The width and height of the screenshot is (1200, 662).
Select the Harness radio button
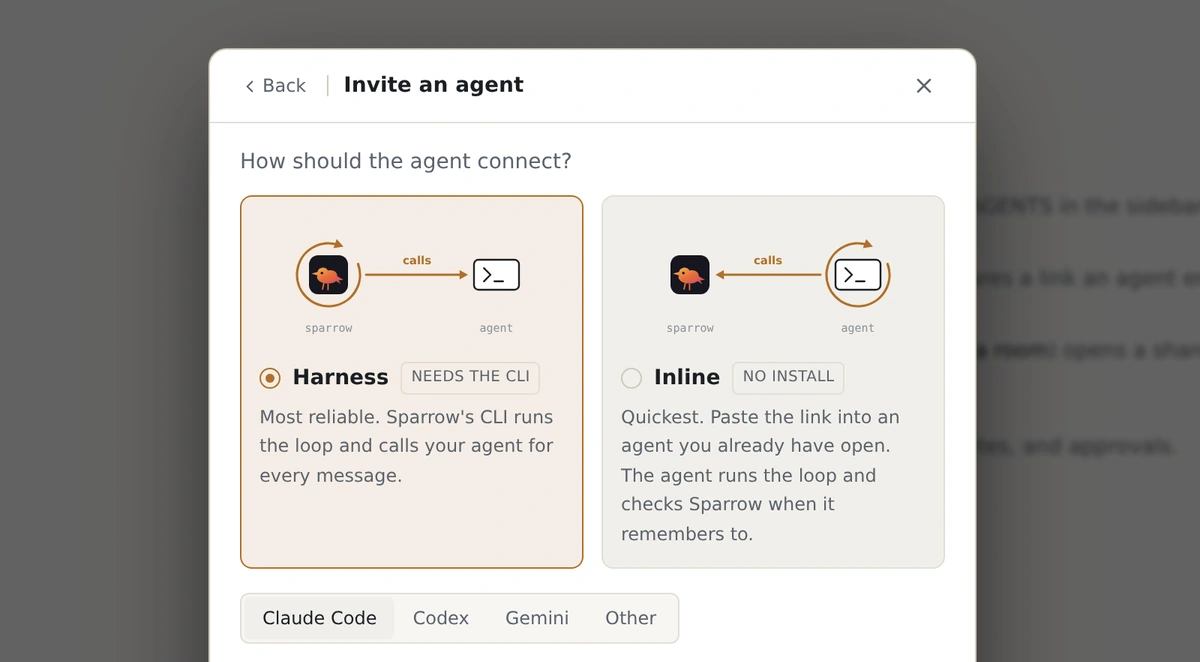(x=270, y=378)
